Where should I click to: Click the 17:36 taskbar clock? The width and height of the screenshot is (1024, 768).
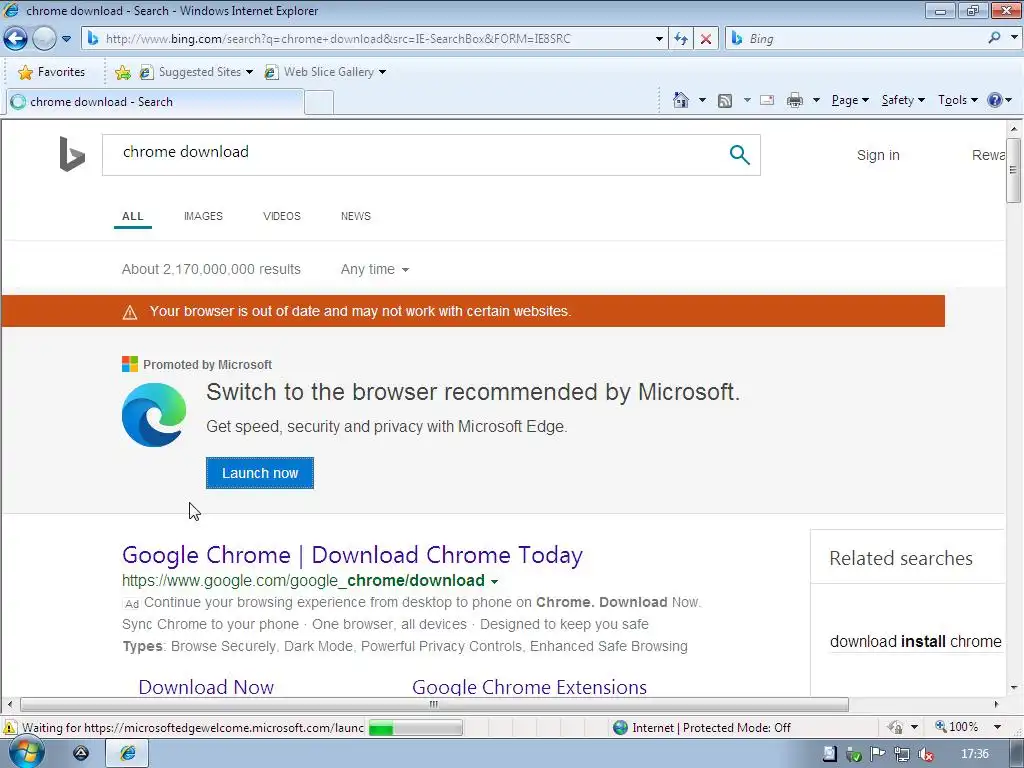coord(974,754)
